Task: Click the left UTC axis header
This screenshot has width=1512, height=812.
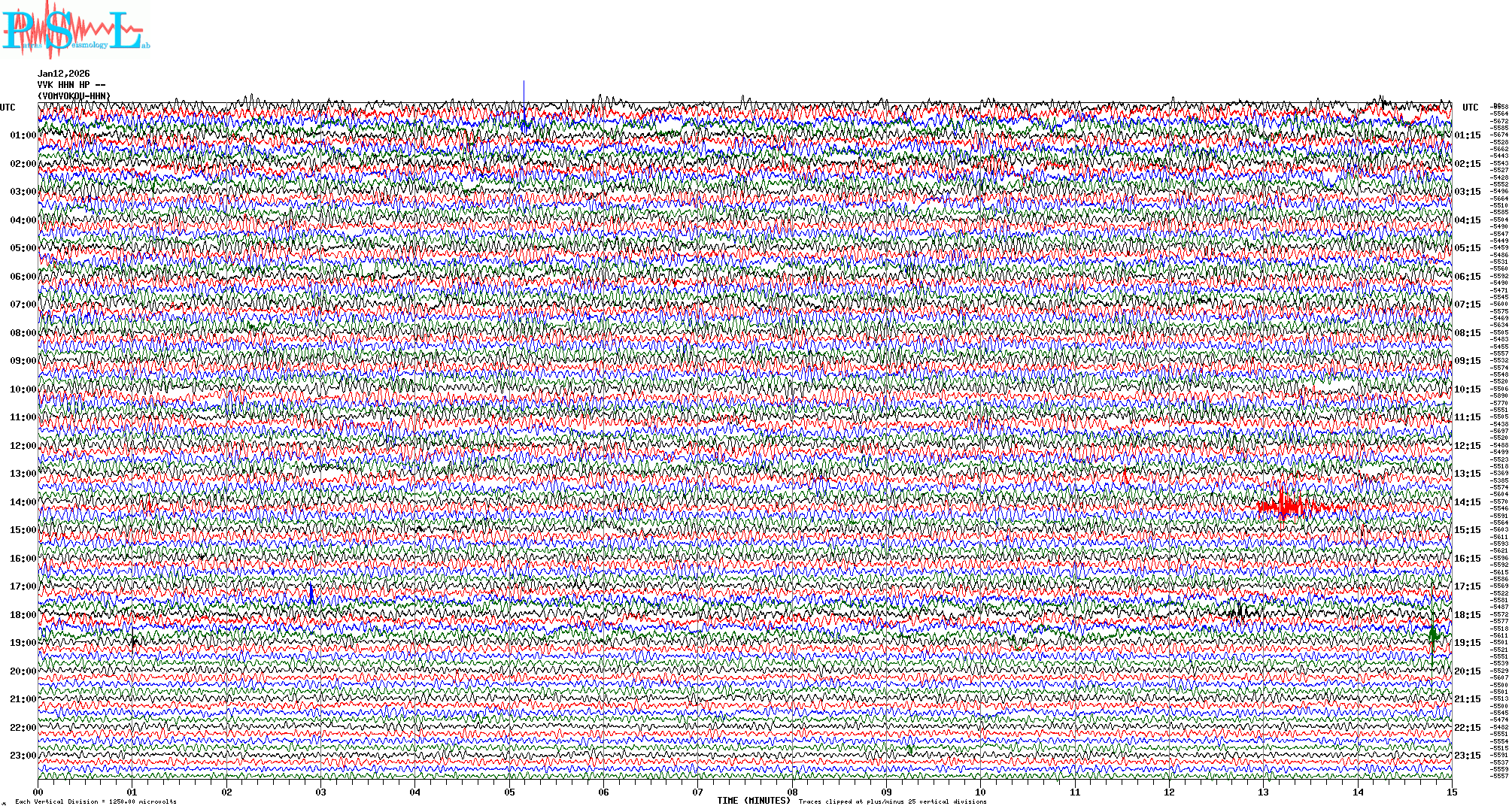Action: pos(8,108)
